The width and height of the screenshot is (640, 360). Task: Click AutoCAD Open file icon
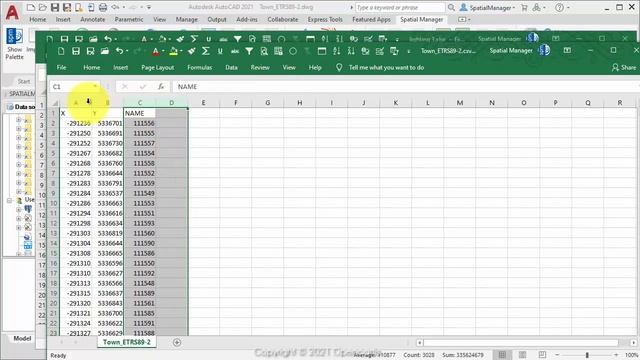pyautogui.click(x=42, y=7)
